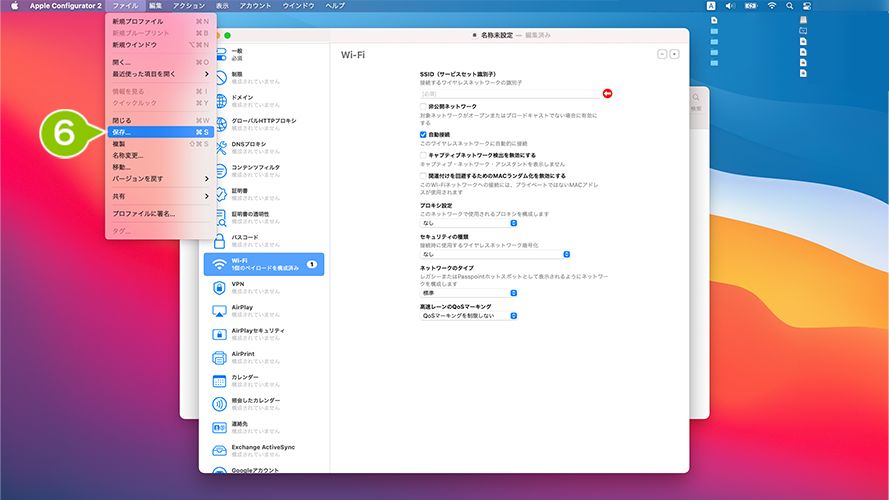Open the ネットワークのタイプ dropdown
Image resolution: width=889 pixels, height=500 pixels.
point(468,293)
